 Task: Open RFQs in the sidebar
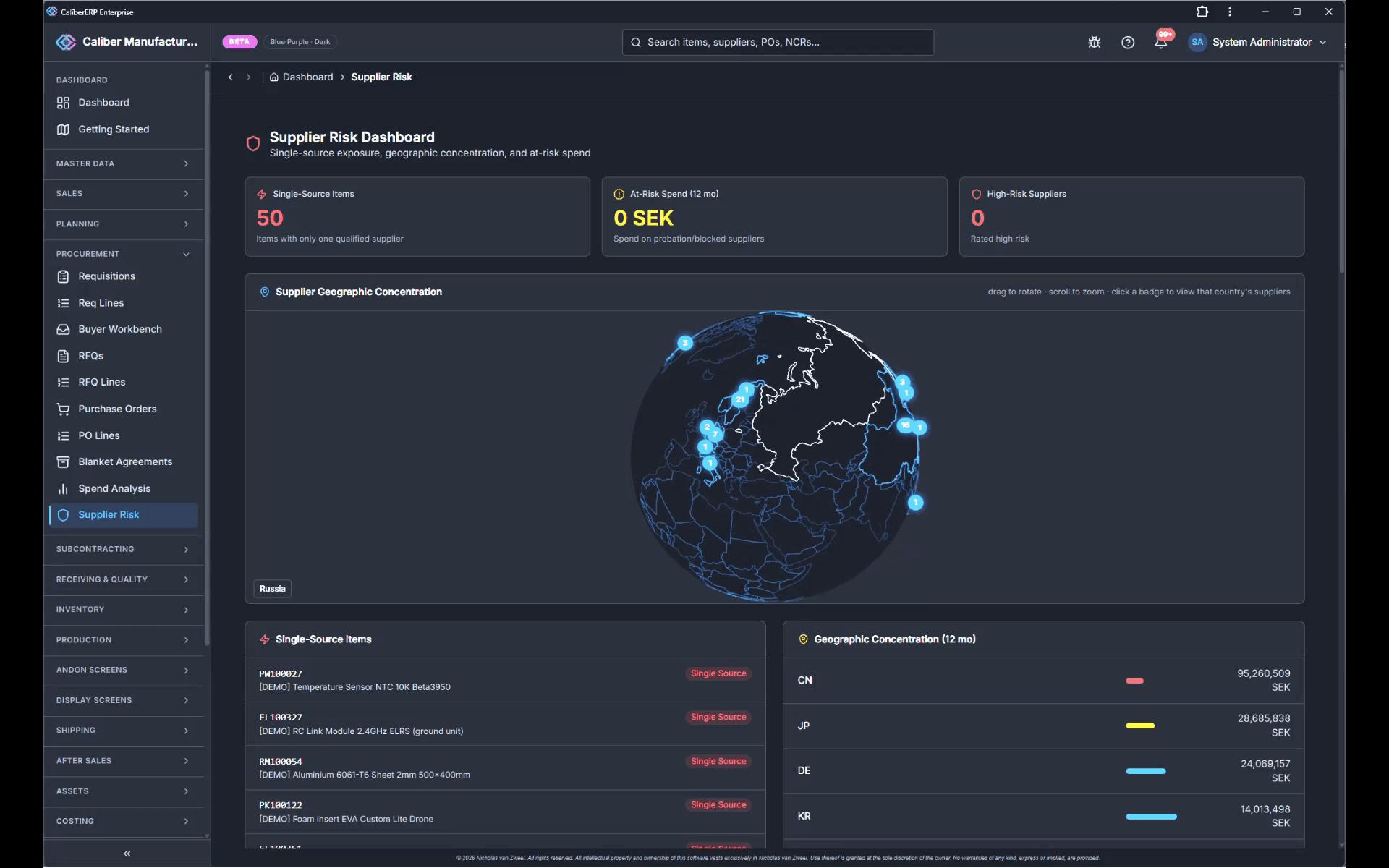pyautogui.click(x=123, y=356)
